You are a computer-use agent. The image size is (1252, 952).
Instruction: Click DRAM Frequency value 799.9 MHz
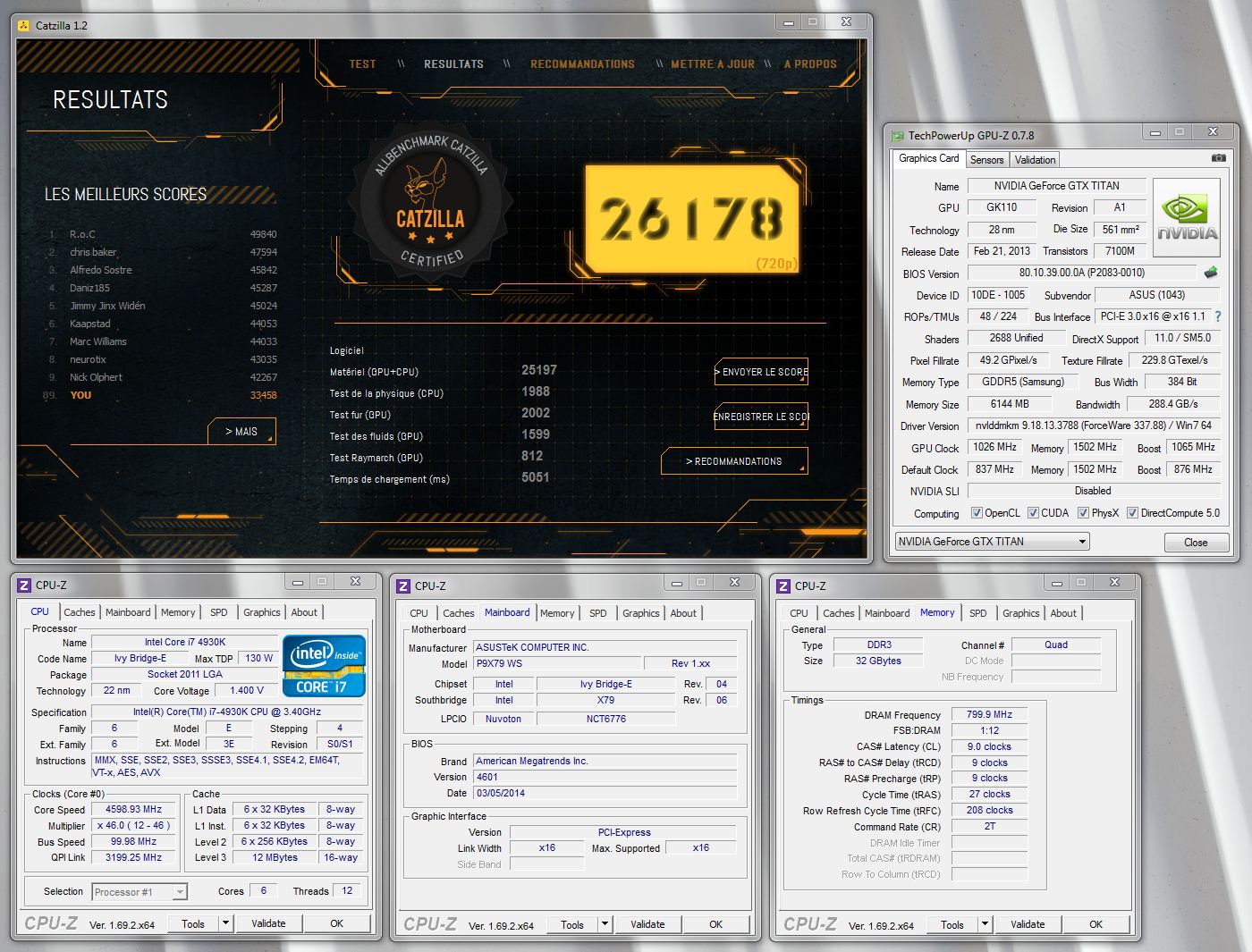pyautogui.click(x=989, y=714)
